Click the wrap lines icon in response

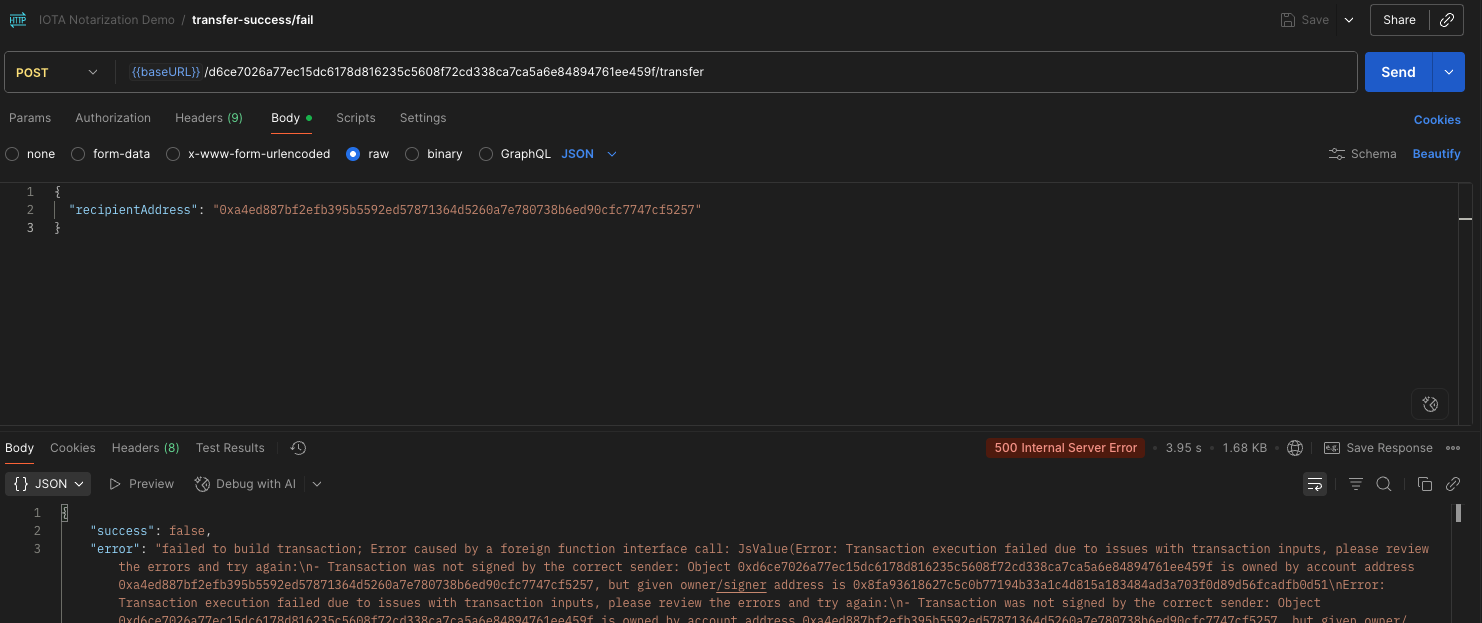point(1314,484)
